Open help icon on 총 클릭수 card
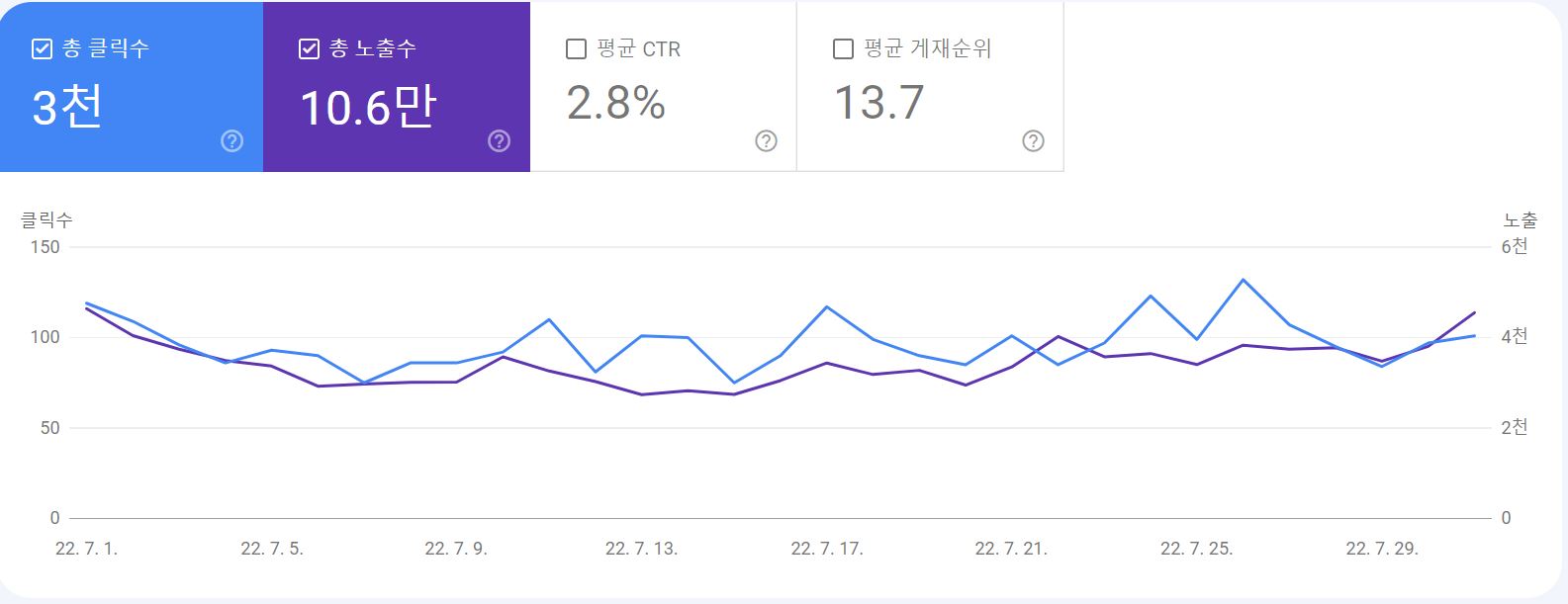Image resolution: width=1568 pixels, height=604 pixels. pyautogui.click(x=231, y=141)
